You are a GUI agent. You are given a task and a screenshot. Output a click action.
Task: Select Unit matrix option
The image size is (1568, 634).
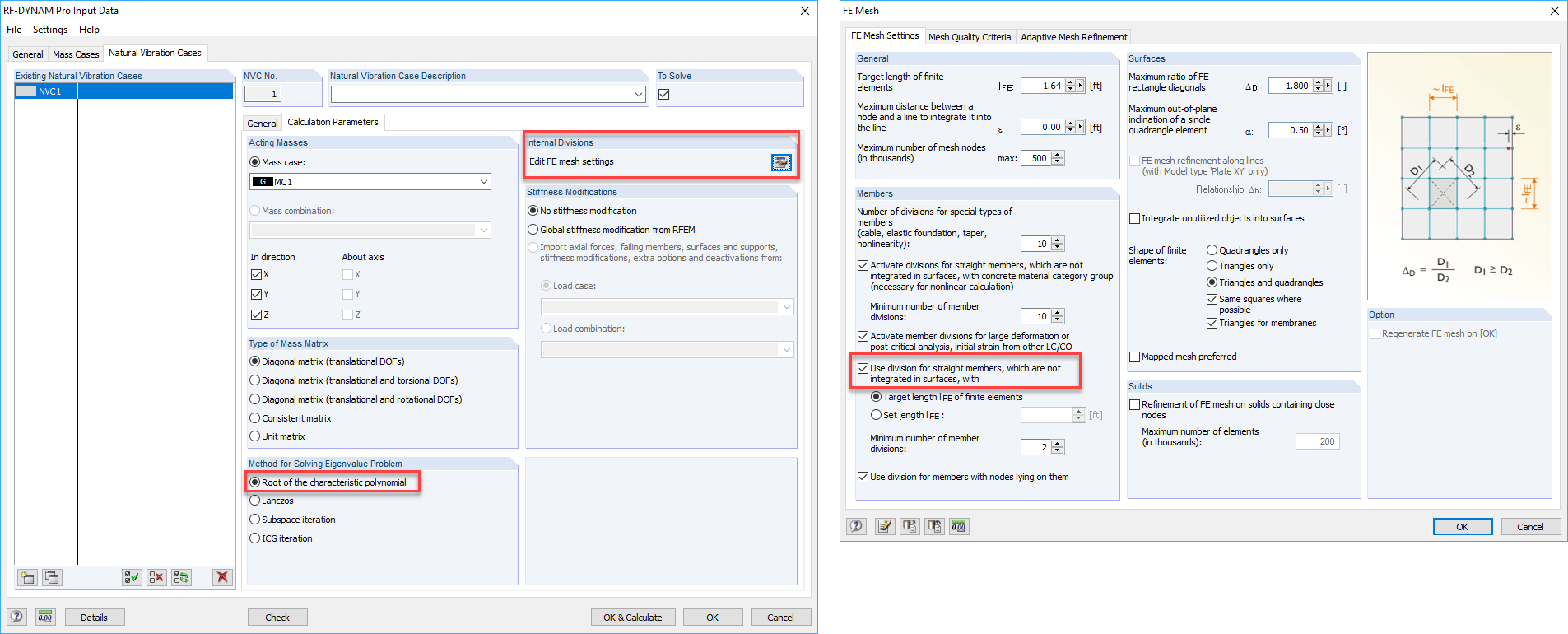click(x=277, y=436)
